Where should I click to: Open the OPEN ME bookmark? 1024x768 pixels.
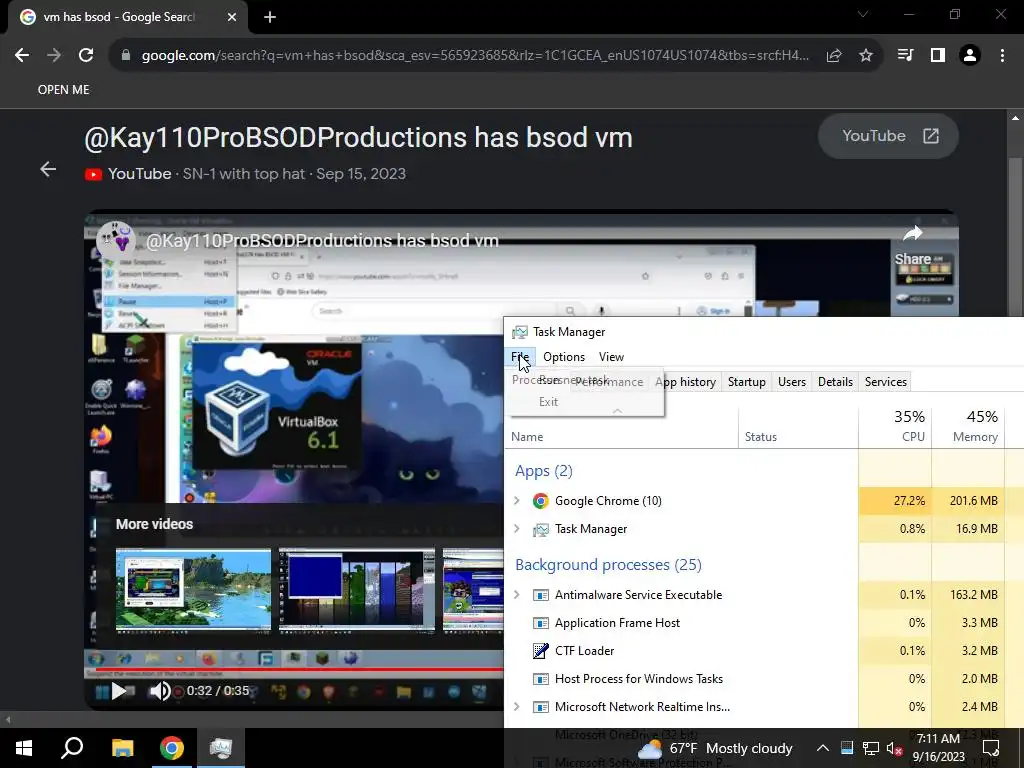(63, 89)
